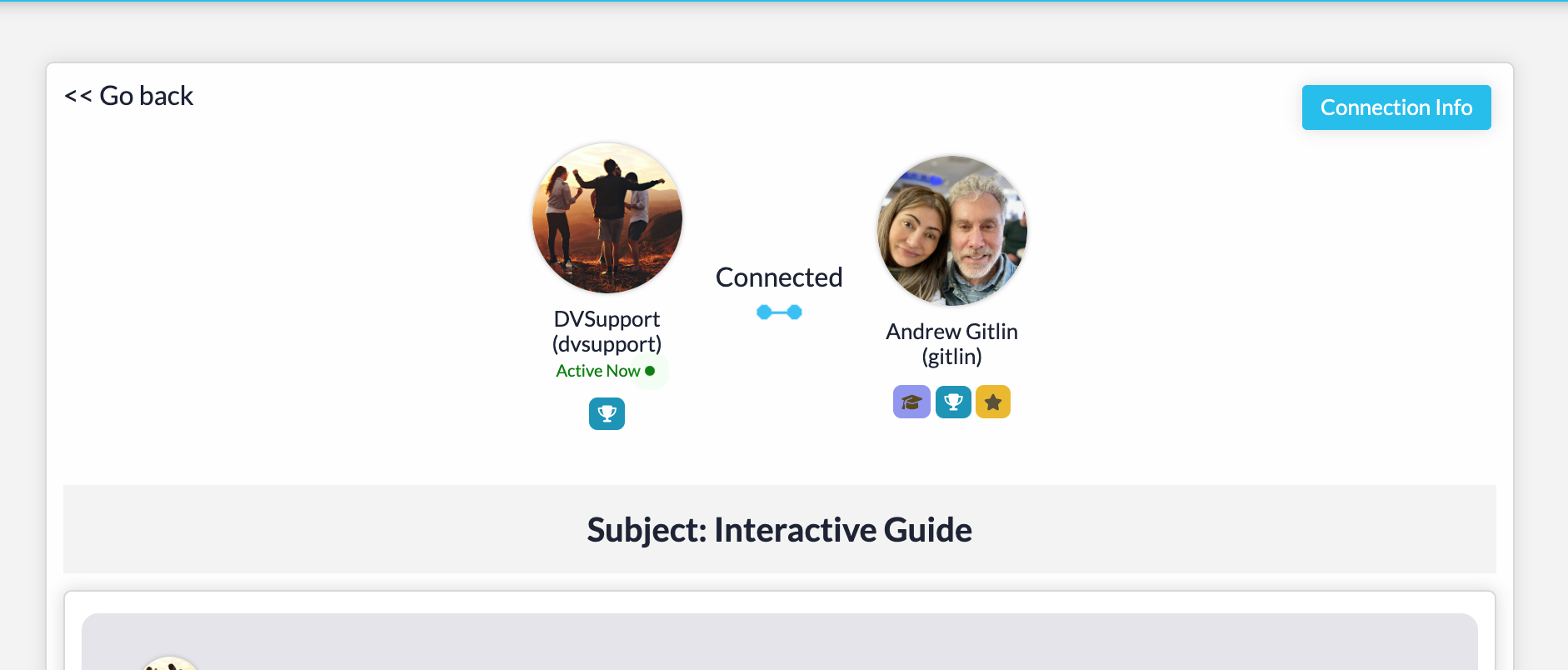Viewport: 1568px width, 670px height.
Task: Click the Connected status label
Action: 779,277
